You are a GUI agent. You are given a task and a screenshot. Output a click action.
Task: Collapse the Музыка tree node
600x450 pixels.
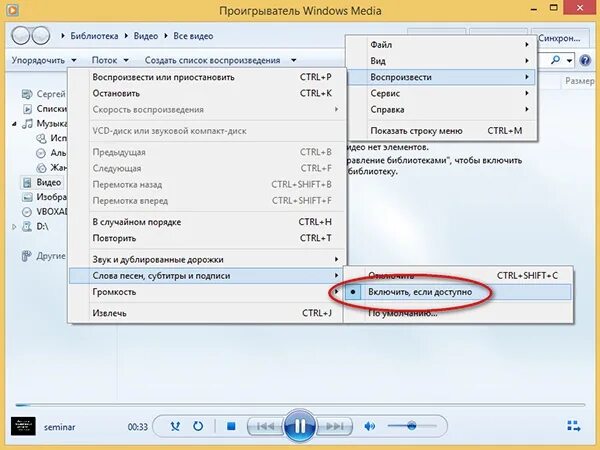pyautogui.click(x=14, y=124)
